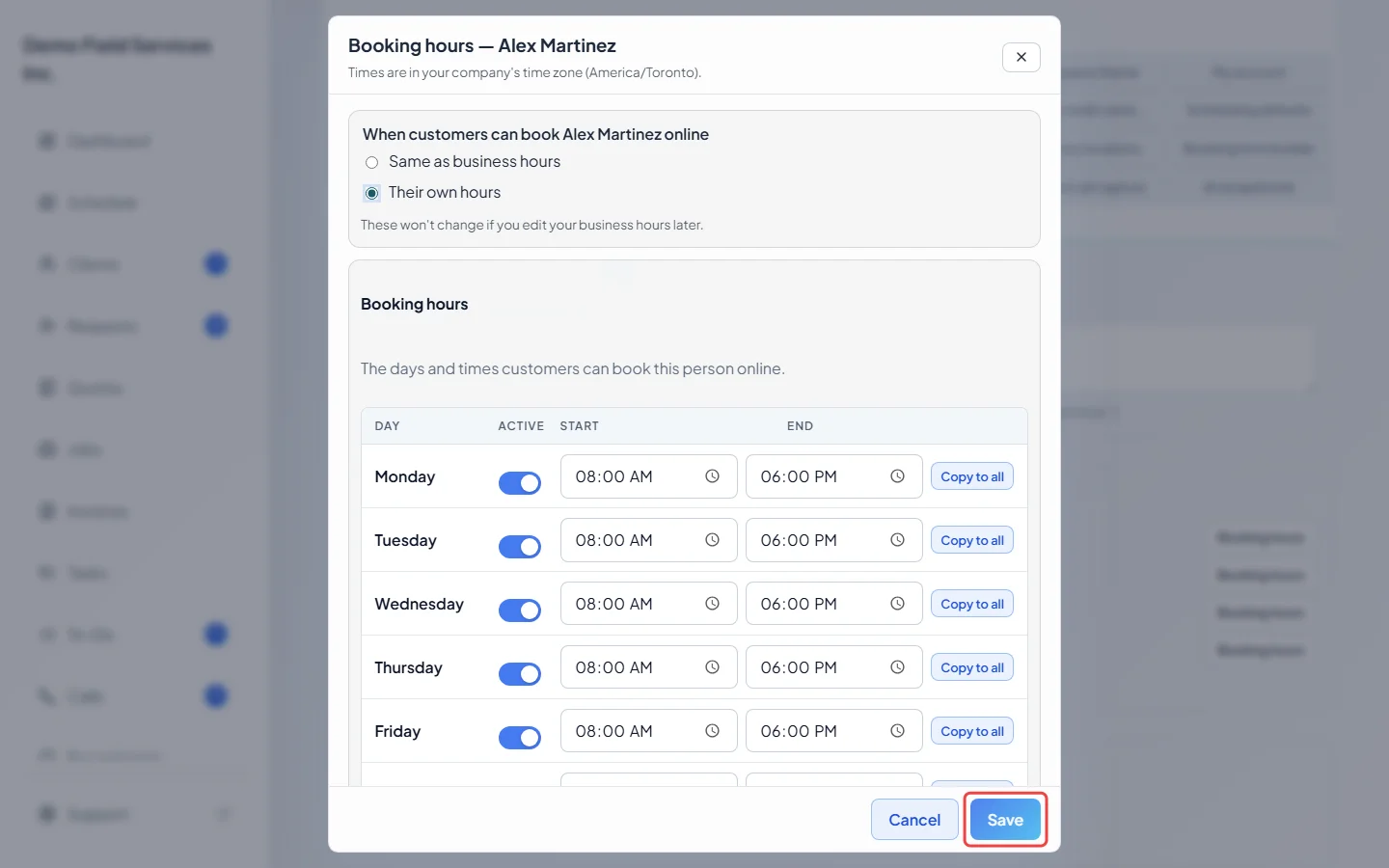
Task: Click the 'START' column header
Action: coord(580,426)
